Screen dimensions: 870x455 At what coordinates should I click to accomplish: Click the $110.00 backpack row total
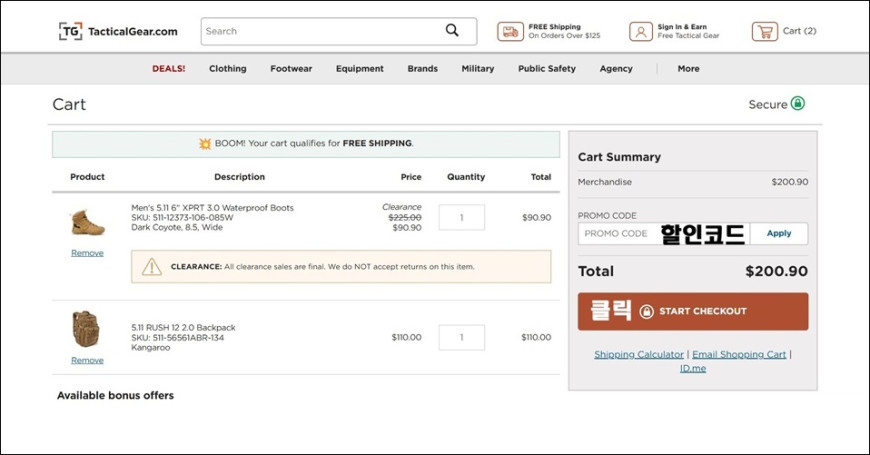(536, 337)
